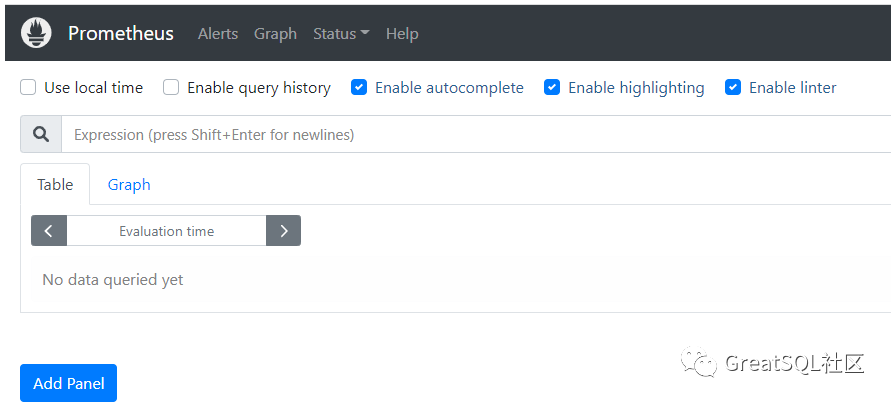Click the Evaluation time input box
Image resolution: width=893 pixels, height=403 pixels.
coord(166,231)
